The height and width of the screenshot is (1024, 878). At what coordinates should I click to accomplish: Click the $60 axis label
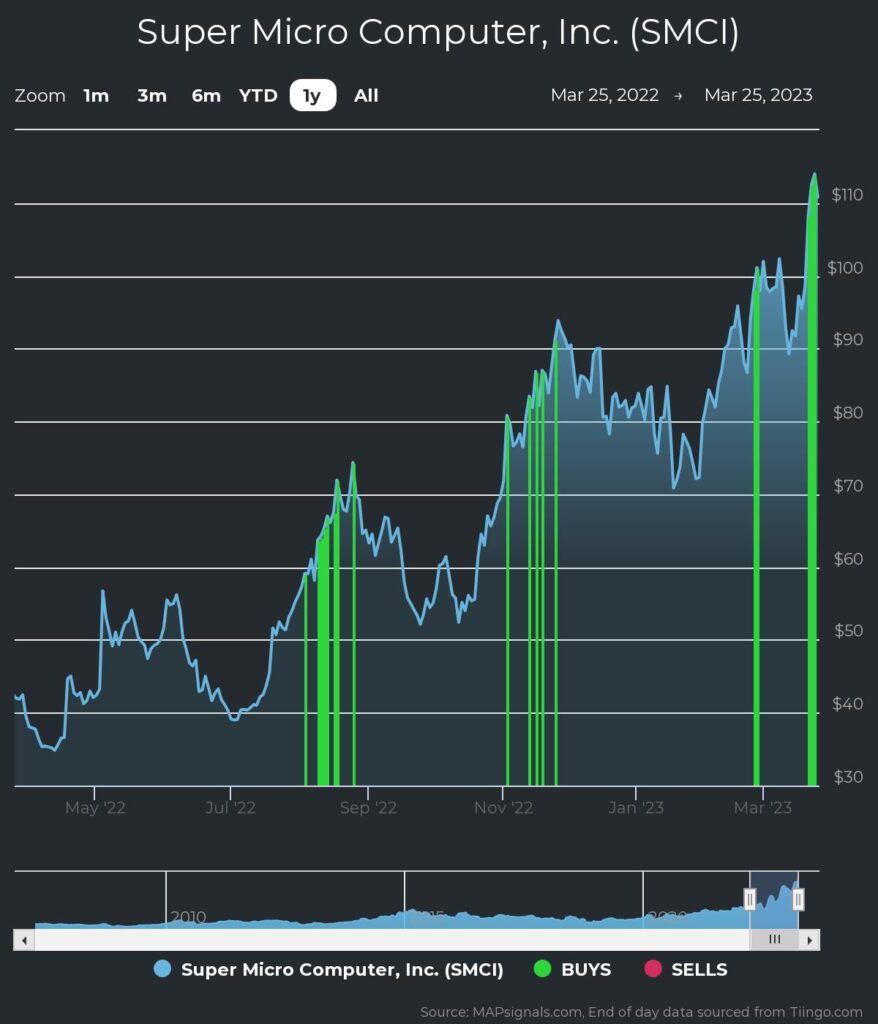pyautogui.click(x=848, y=559)
